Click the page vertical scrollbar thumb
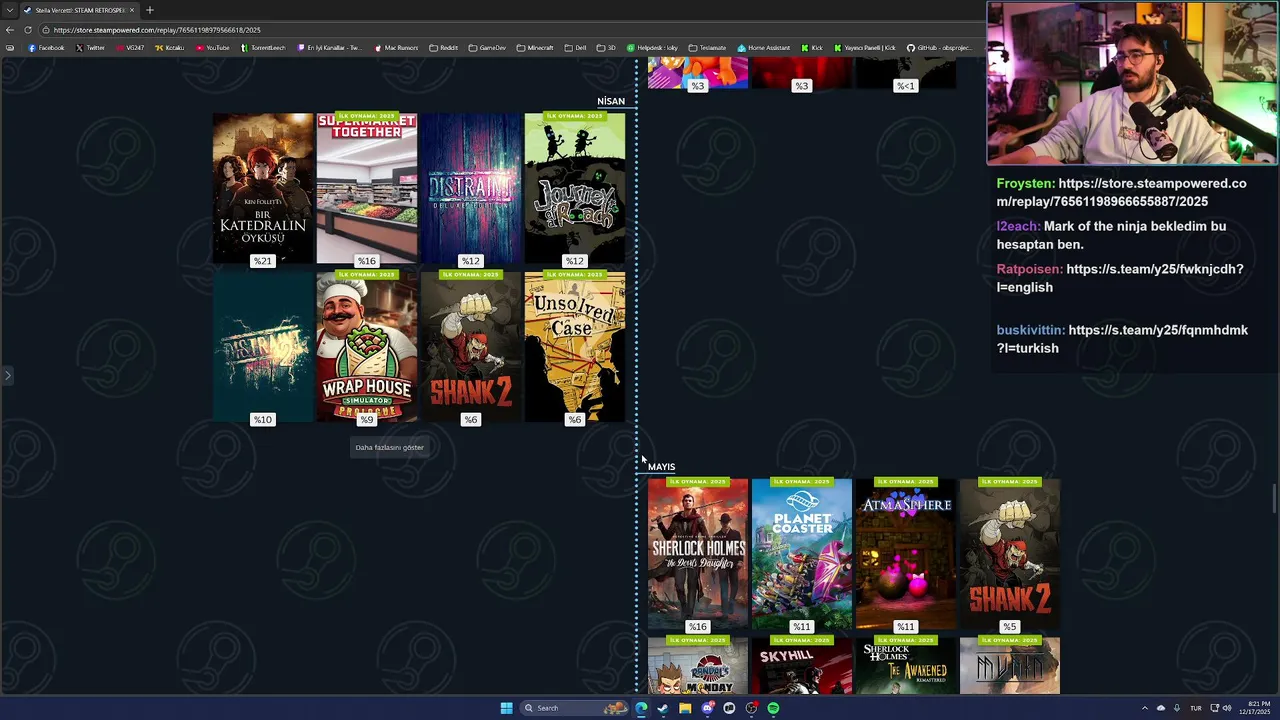Image resolution: width=1280 pixels, height=720 pixels. point(1274,497)
